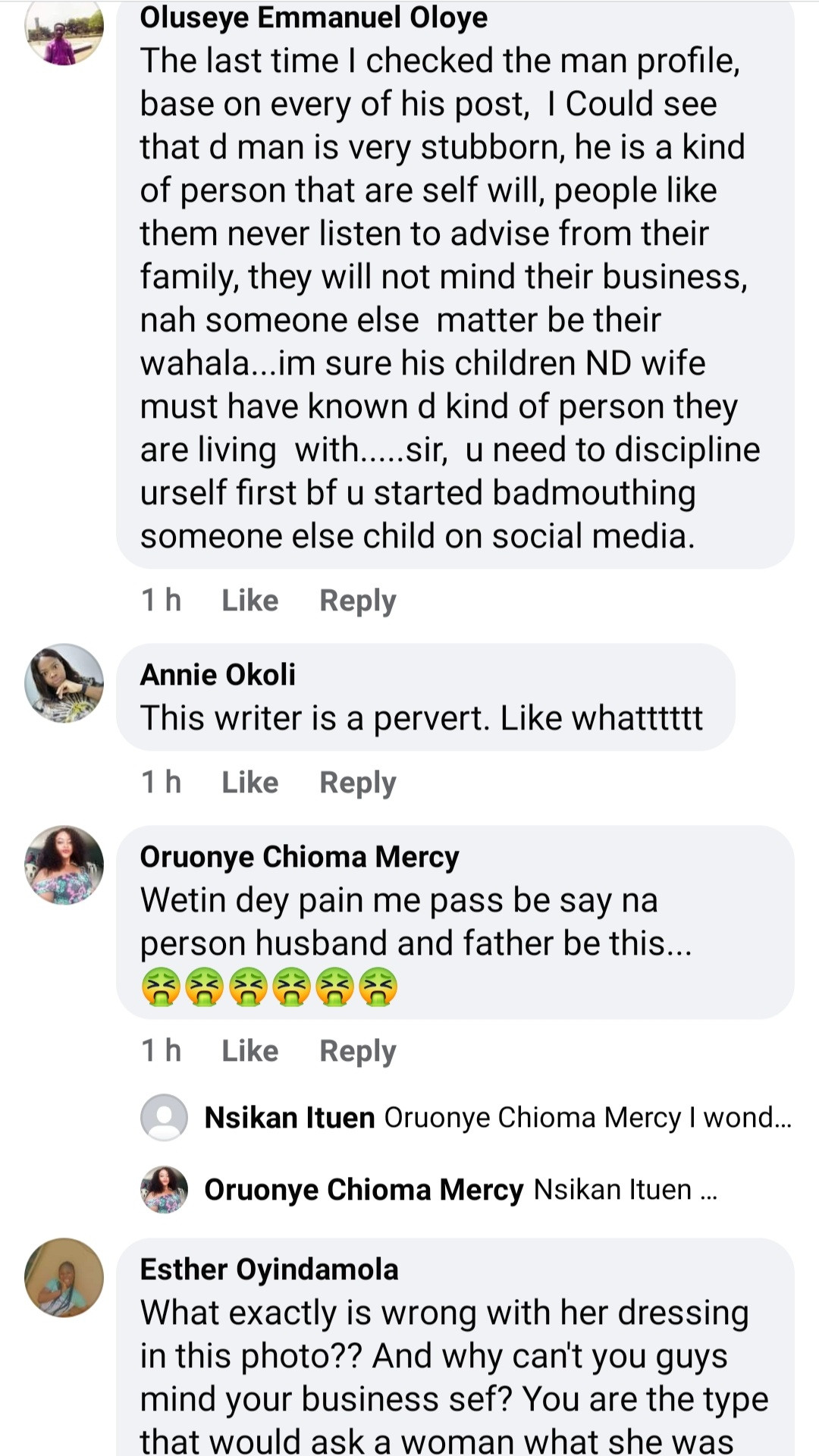Like Oluseye Emmanuel Oloye's comment
This screenshot has width=819, height=1456.
click(x=249, y=601)
